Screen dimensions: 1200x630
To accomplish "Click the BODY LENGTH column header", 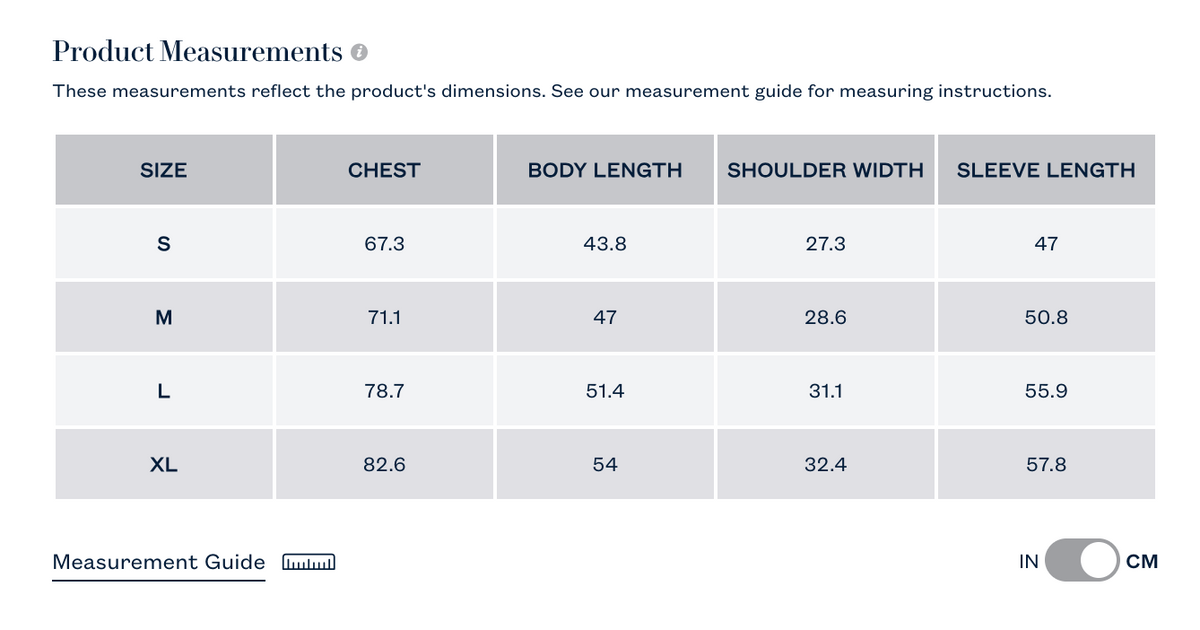I will (605, 170).
